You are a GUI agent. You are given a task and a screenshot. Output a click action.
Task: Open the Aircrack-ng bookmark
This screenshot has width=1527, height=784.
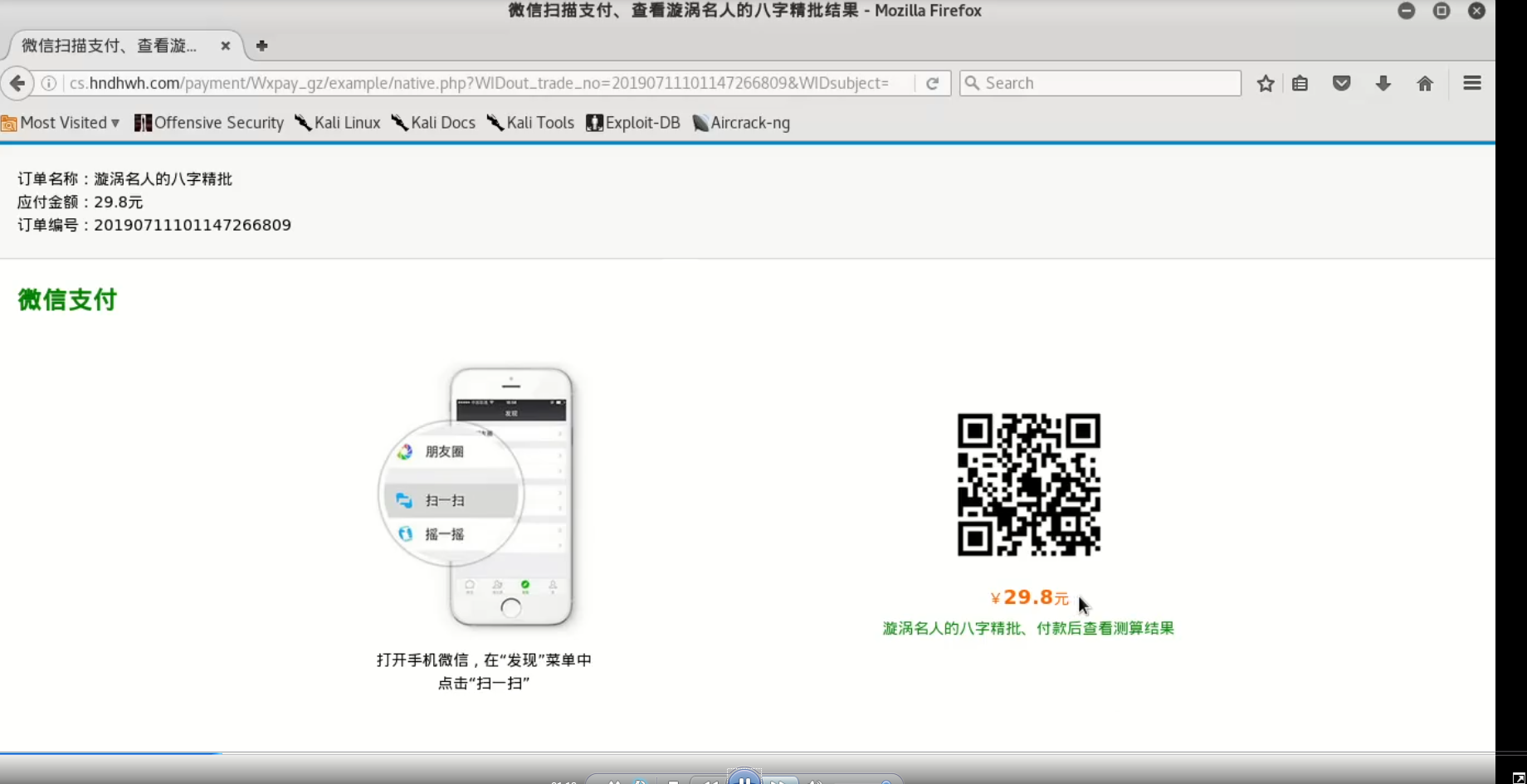[741, 123]
